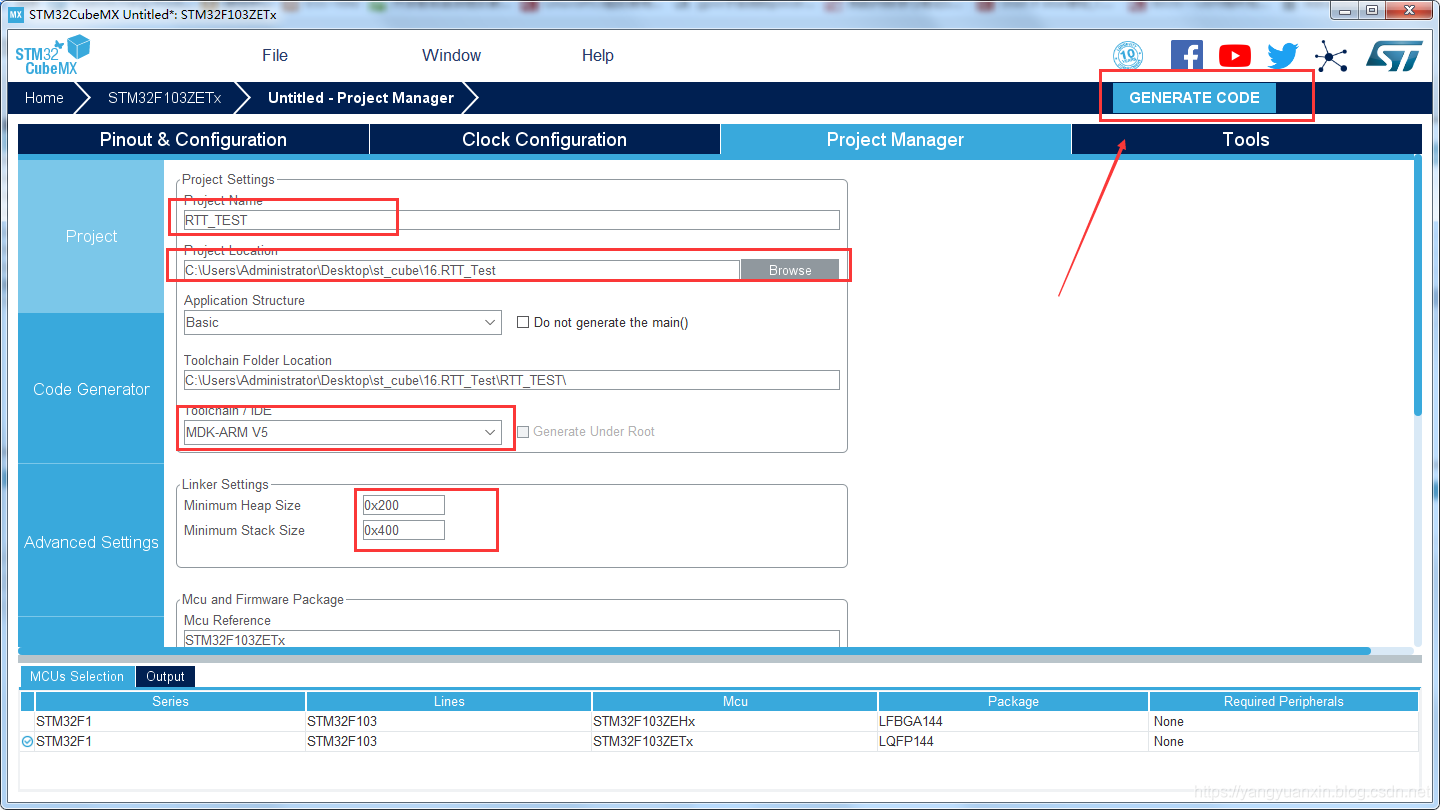This screenshot has width=1440, height=810.
Task: Switch to the Tools tab
Action: [1246, 139]
